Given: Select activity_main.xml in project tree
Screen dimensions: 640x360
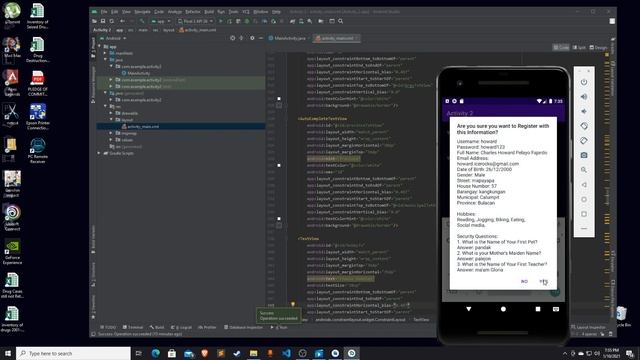Looking at the screenshot, I should (x=181, y=127).
